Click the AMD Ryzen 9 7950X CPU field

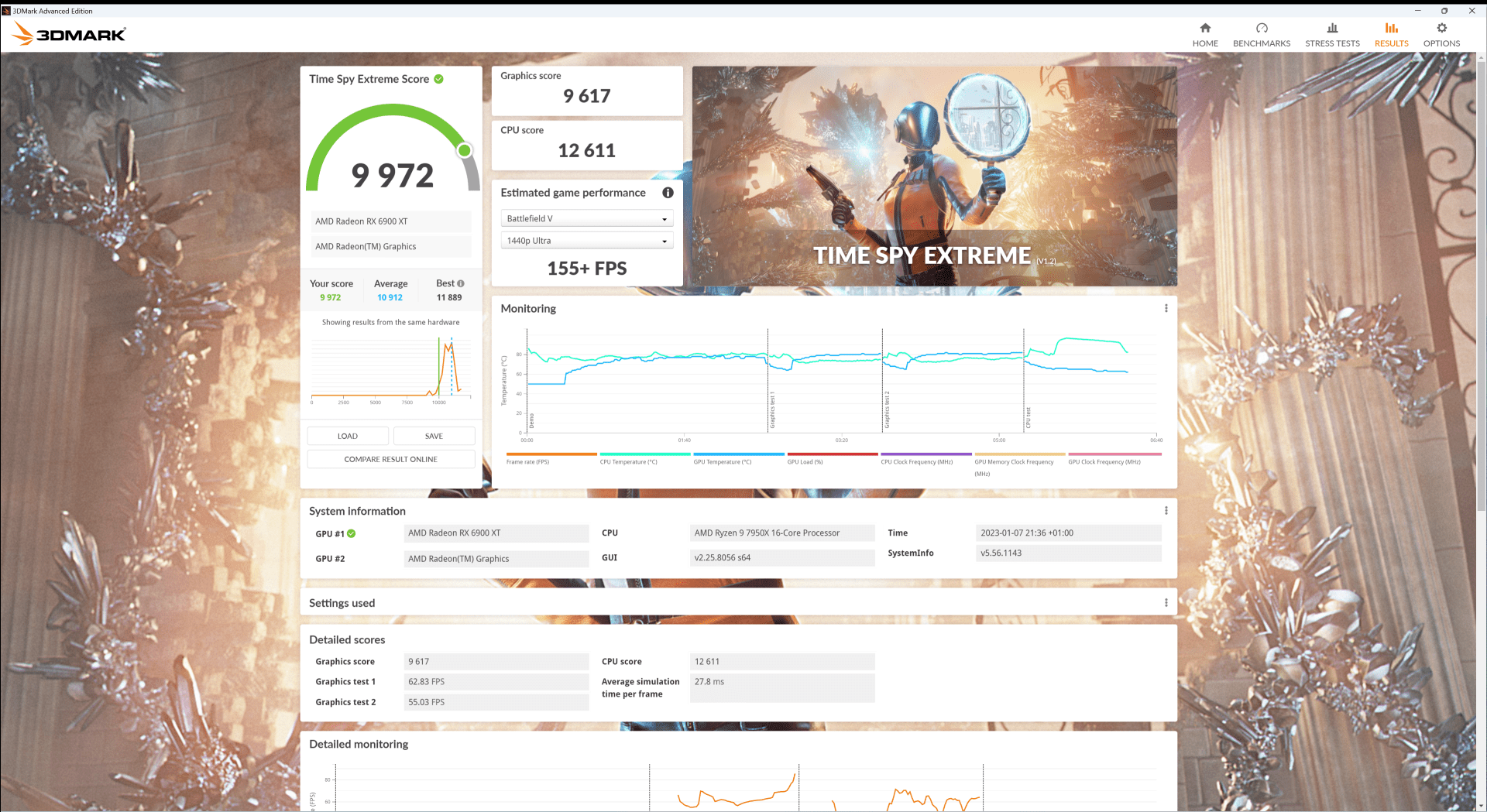tap(782, 533)
